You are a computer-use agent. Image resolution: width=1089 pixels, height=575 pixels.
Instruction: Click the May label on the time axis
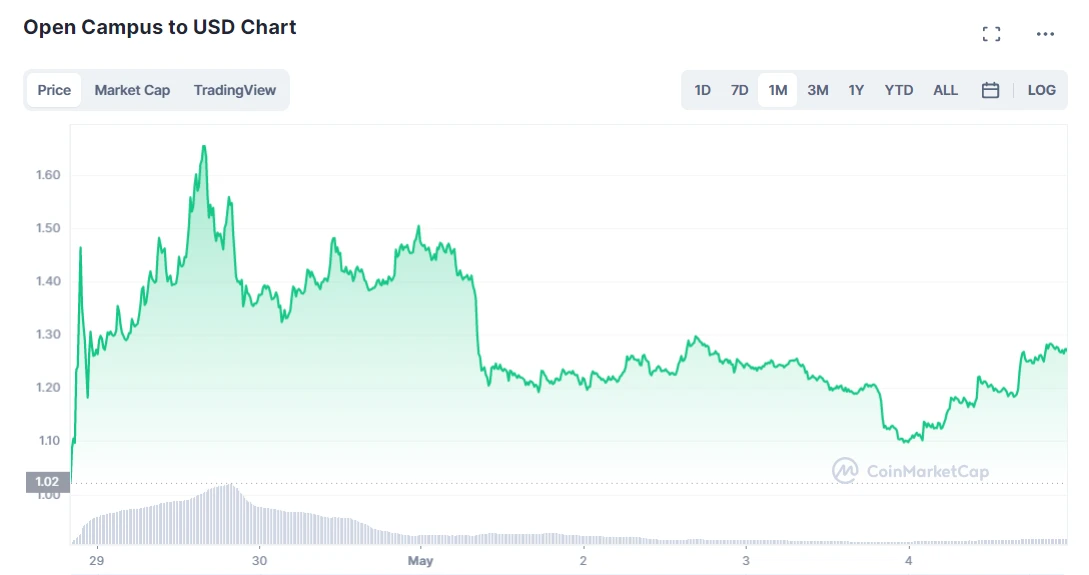420,560
